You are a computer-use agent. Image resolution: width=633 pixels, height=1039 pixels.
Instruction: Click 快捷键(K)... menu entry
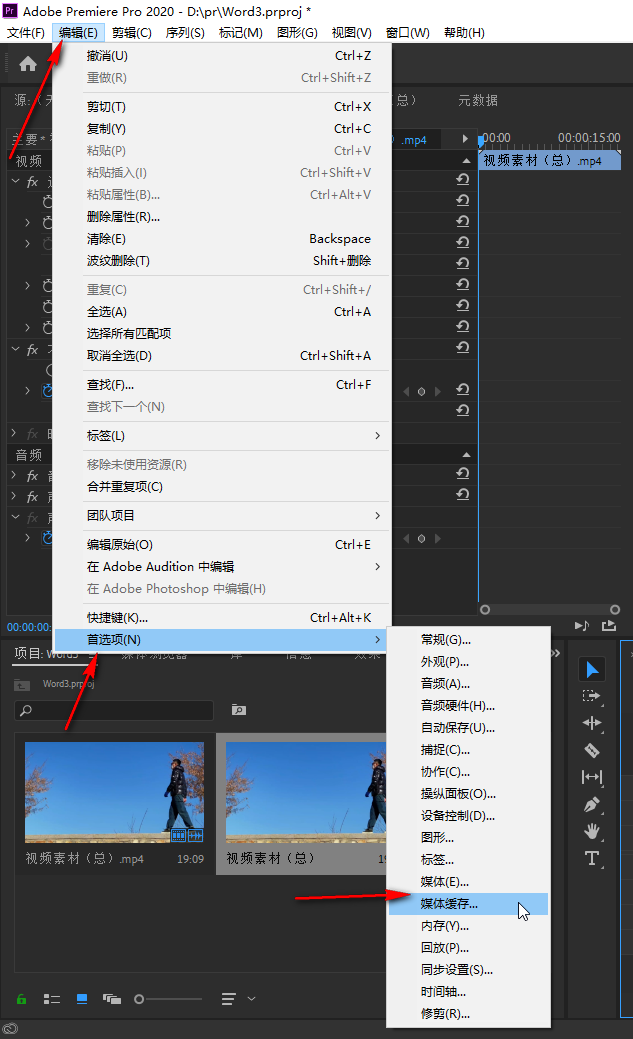pos(118,618)
